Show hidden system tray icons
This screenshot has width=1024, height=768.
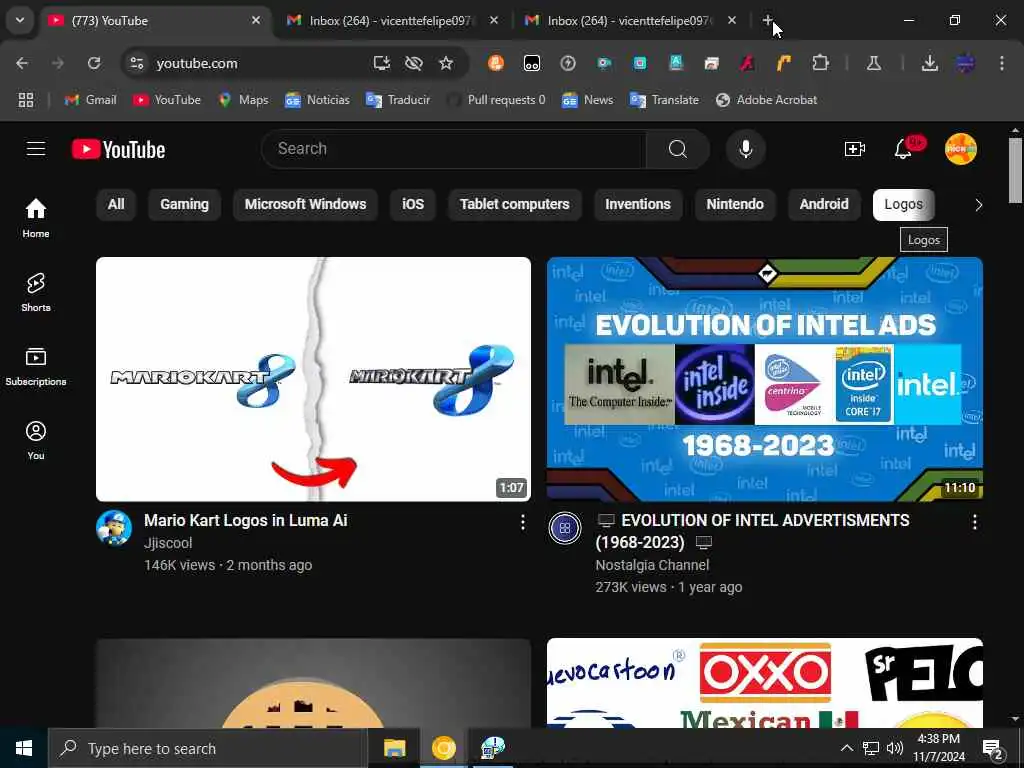(x=846, y=748)
